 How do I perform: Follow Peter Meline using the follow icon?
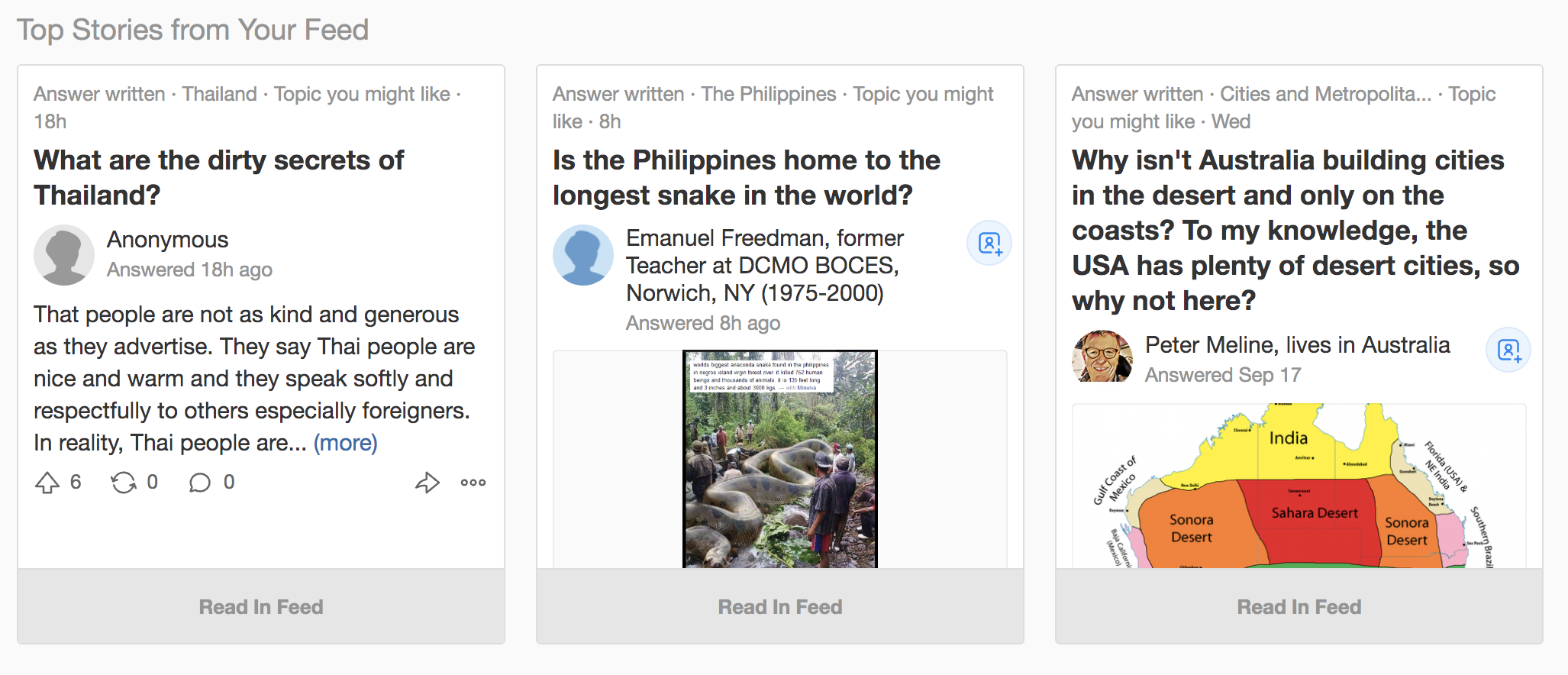click(1508, 350)
